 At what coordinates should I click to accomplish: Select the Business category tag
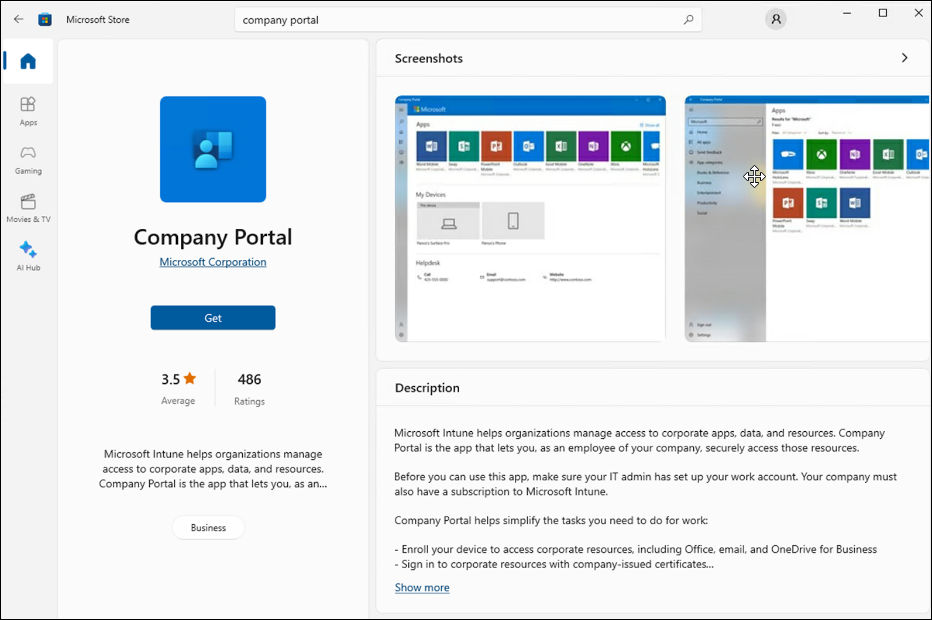208,527
